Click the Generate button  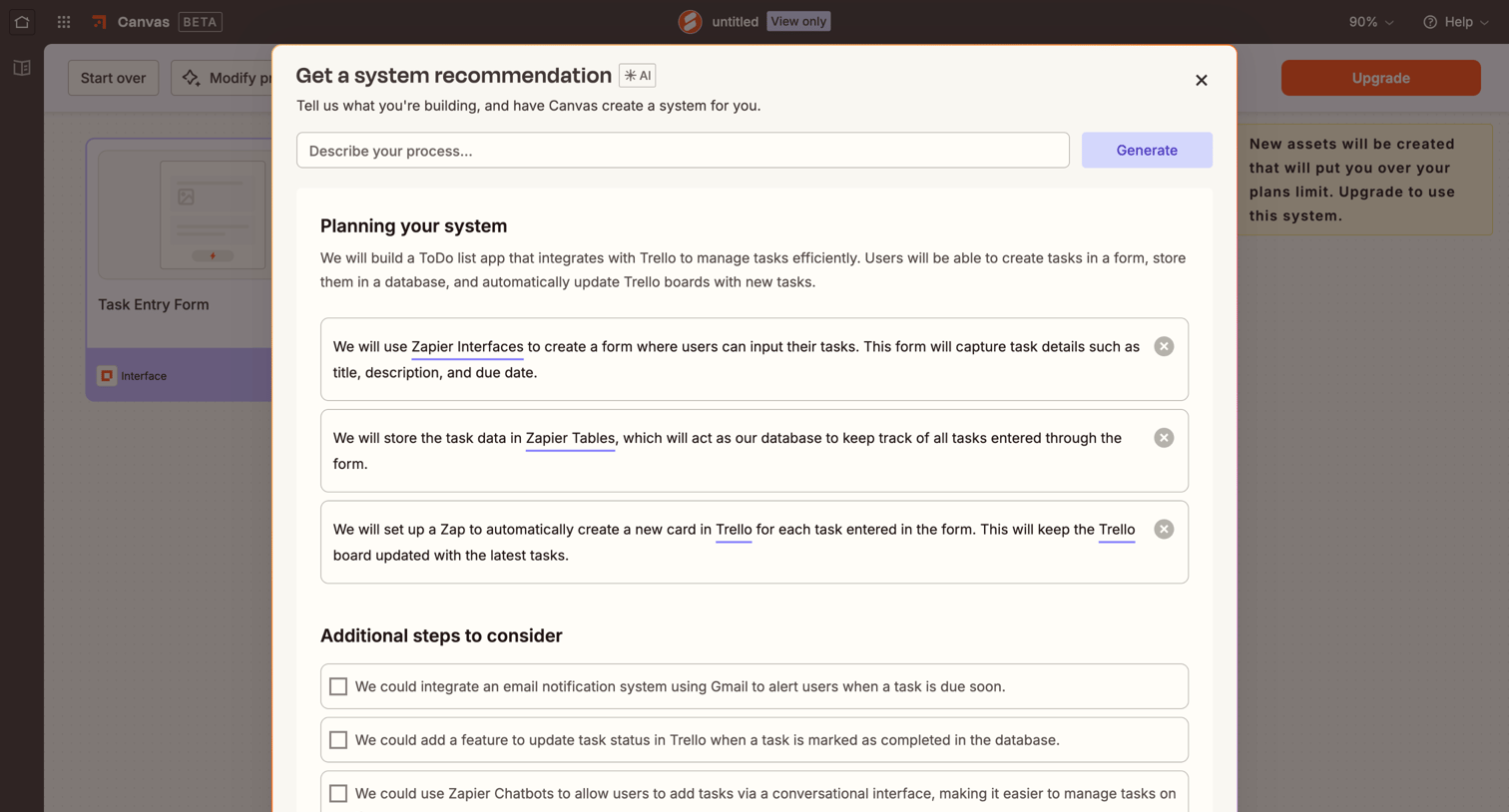tap(1147, 150)
